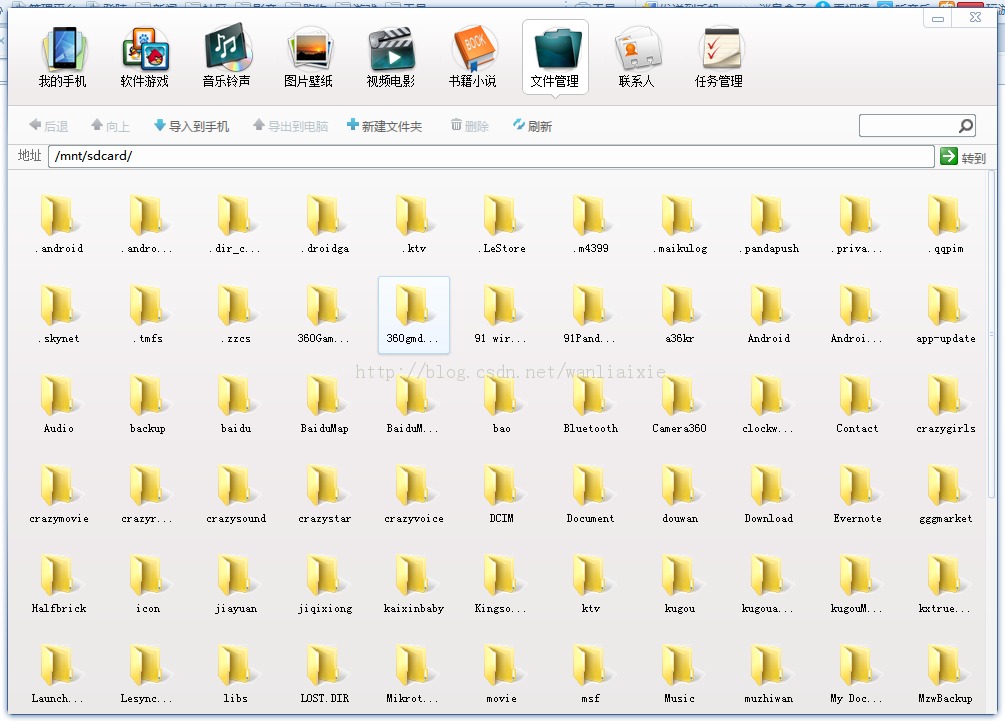Image resolution: width=1005 pixels, height=722 pixels.
Task: Switch to the 联系人 contacts tab
Action: click(636, 58)
